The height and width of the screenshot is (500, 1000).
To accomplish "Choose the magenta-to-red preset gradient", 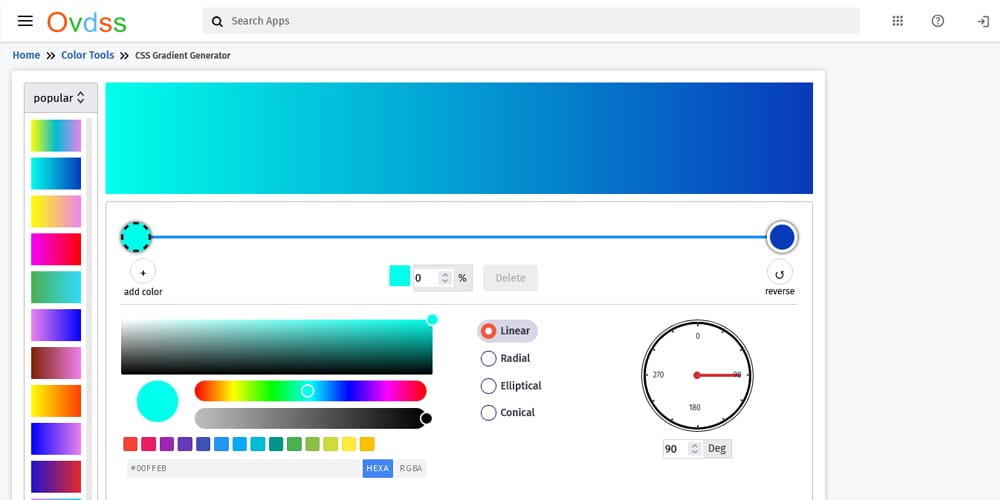I will (56, 249).
